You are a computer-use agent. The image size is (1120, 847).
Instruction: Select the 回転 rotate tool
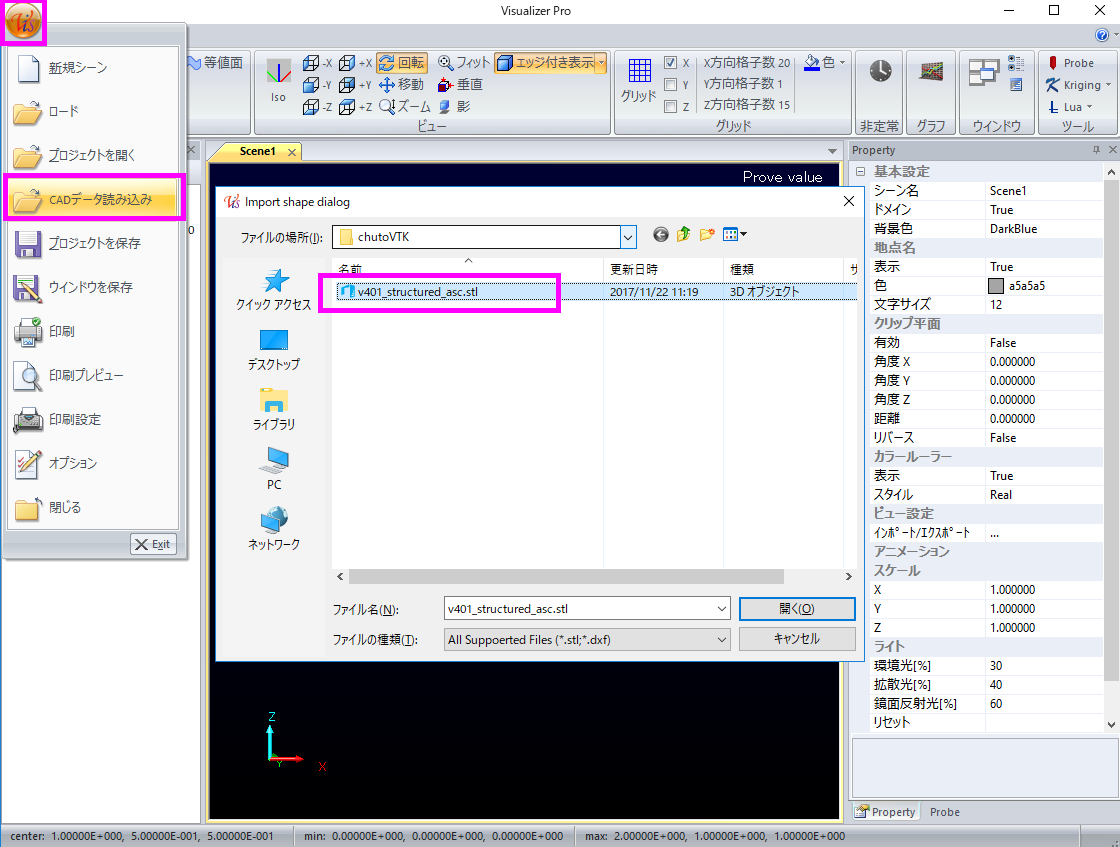[401, 63]
